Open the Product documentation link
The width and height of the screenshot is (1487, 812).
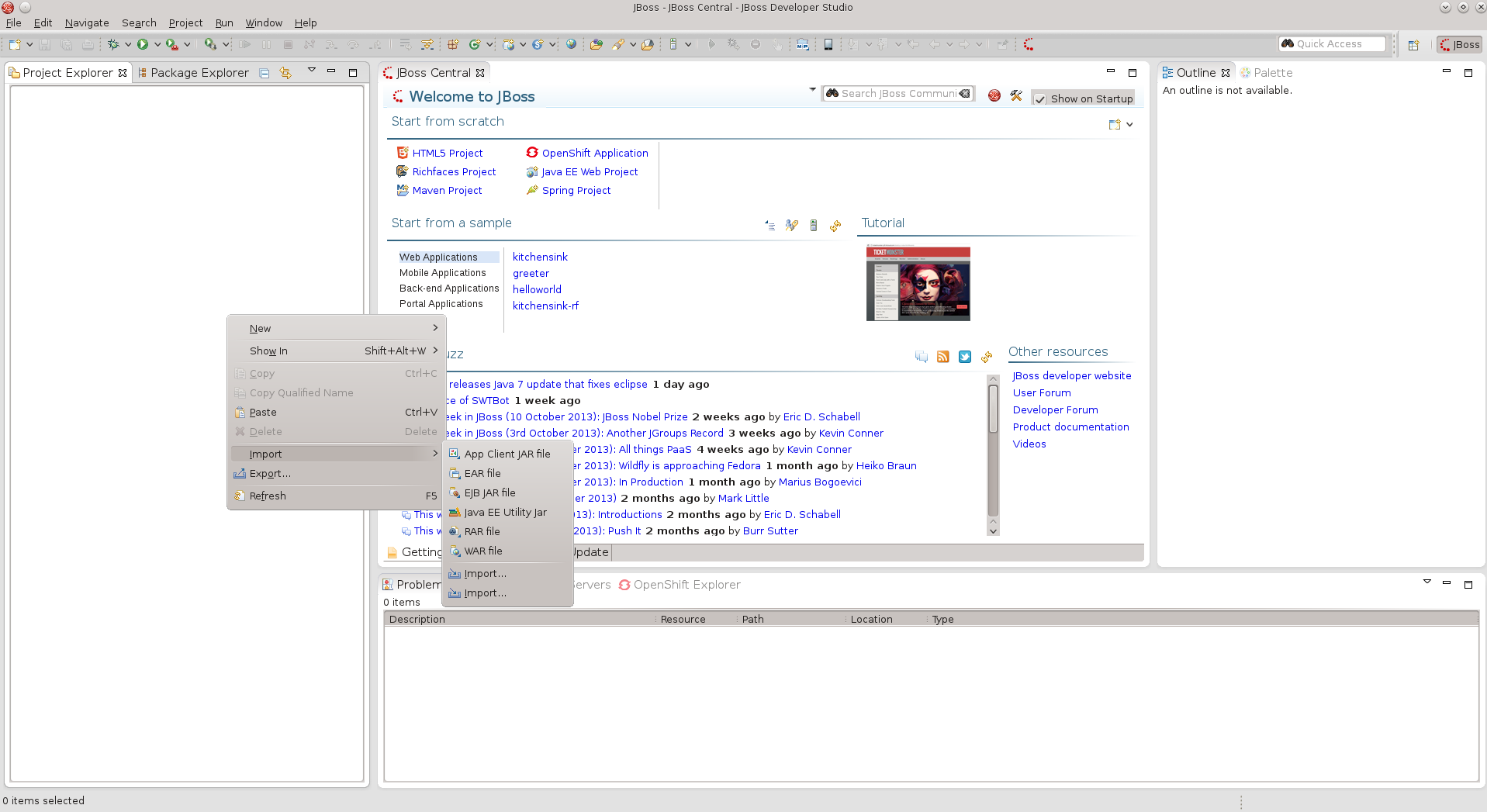tap(1070, 427)
